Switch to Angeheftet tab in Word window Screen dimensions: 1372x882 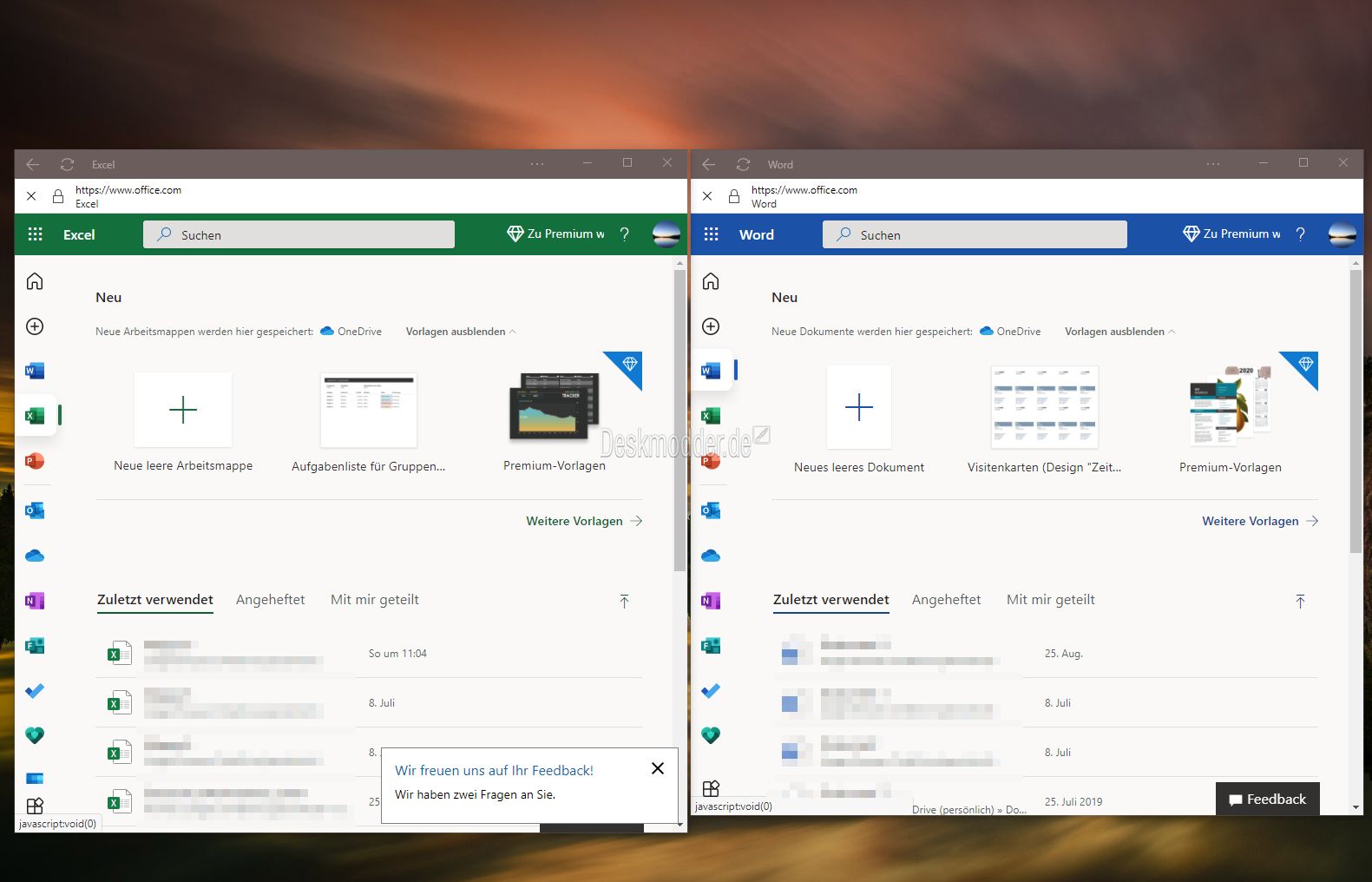[946, 600]
